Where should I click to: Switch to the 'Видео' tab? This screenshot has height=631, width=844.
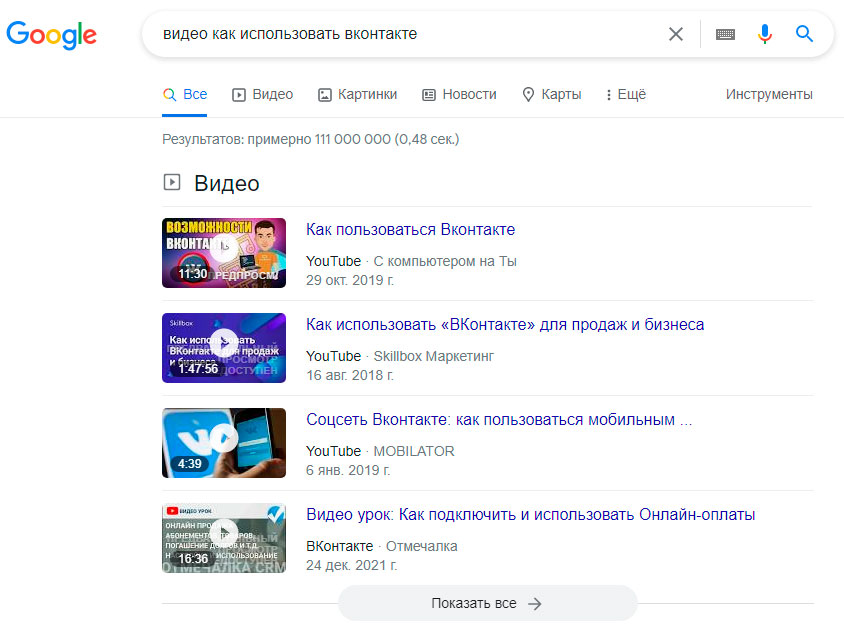[263, 94]
